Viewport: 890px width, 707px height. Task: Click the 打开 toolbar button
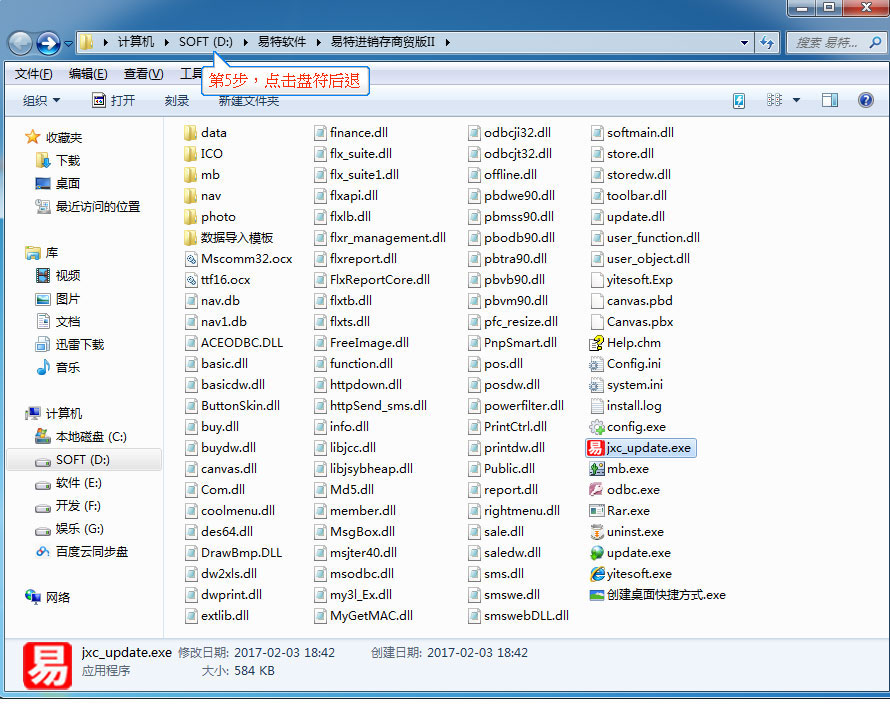[x=113, y=100]
